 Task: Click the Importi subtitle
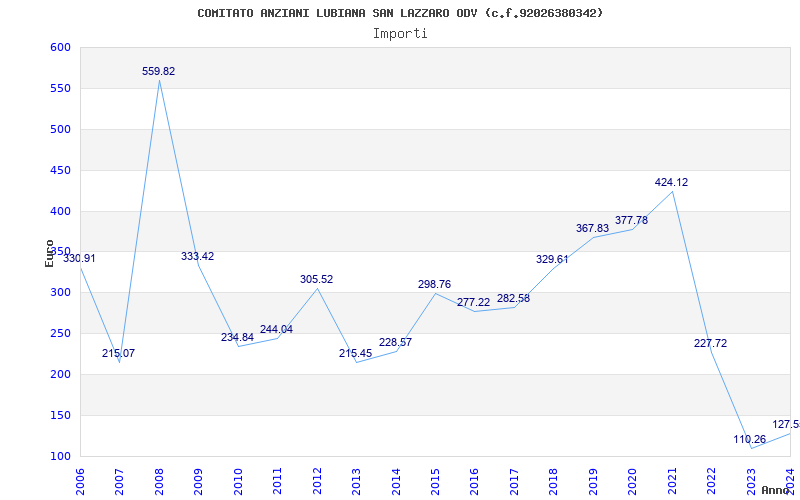click(400, 34)
